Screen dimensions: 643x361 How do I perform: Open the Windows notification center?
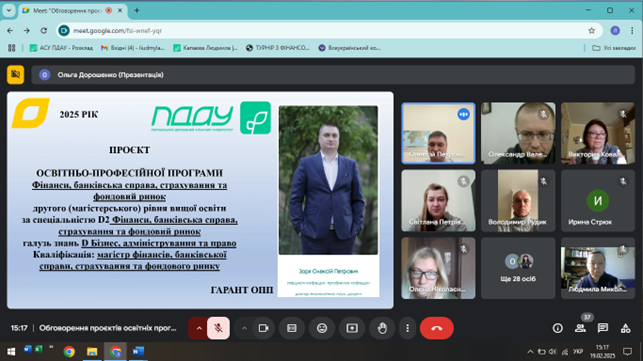627,352
